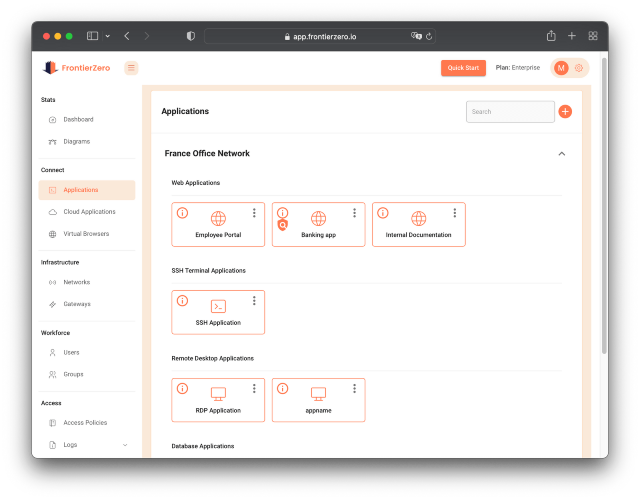
Task: Open SSH Application three-dot menu
Action: pos(254,301)
